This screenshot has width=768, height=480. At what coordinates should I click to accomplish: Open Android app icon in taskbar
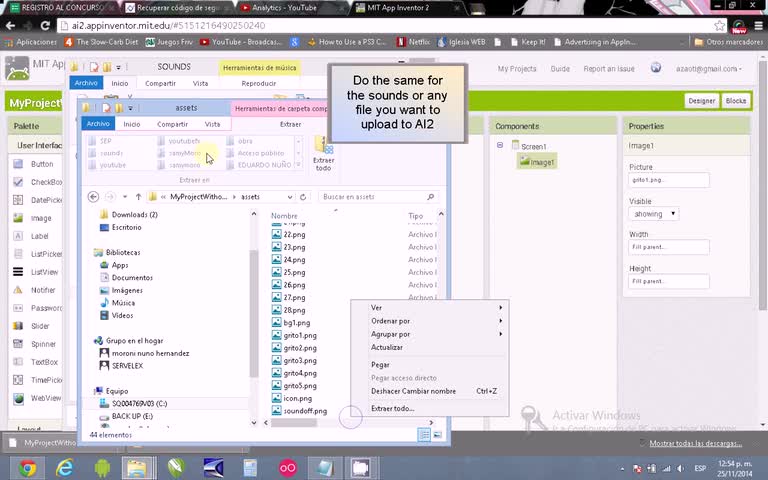click(102, 468)
